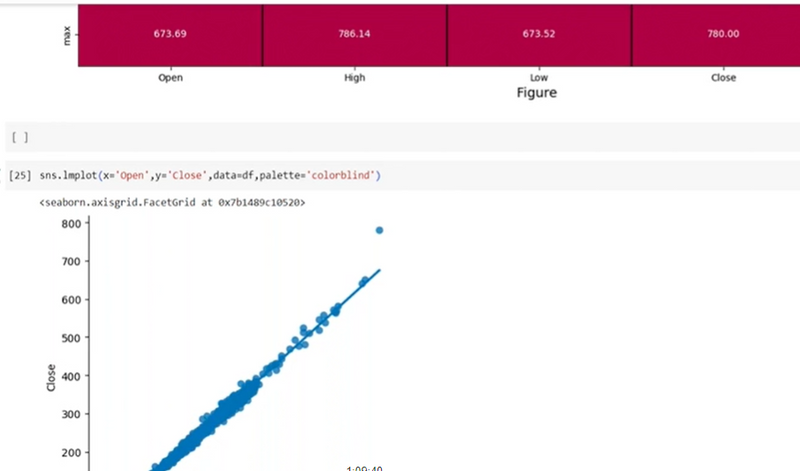Click the outlier point near 800 on scatter plot

pyautogui.click(x=379, y=230)
